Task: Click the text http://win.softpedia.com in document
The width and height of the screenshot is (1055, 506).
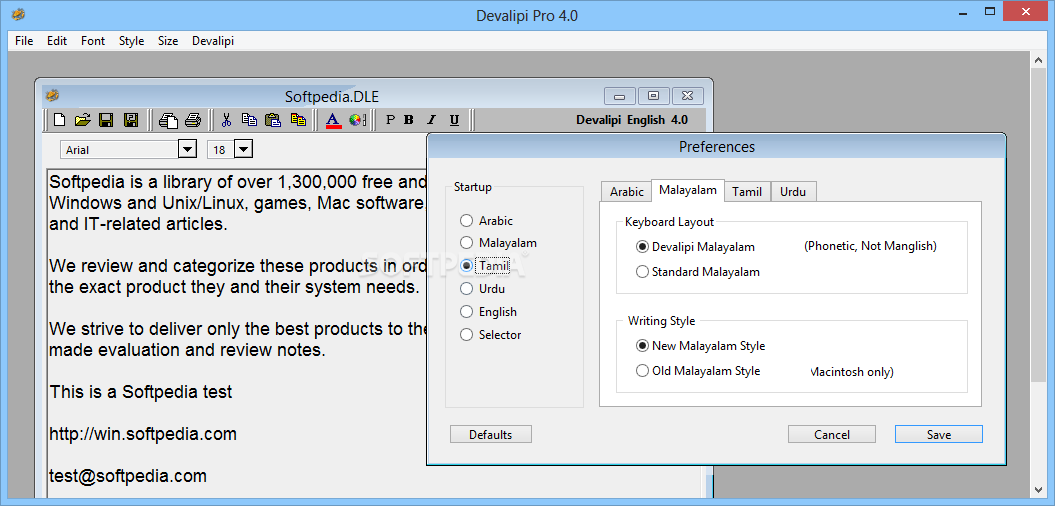Action: click(143, 434)
